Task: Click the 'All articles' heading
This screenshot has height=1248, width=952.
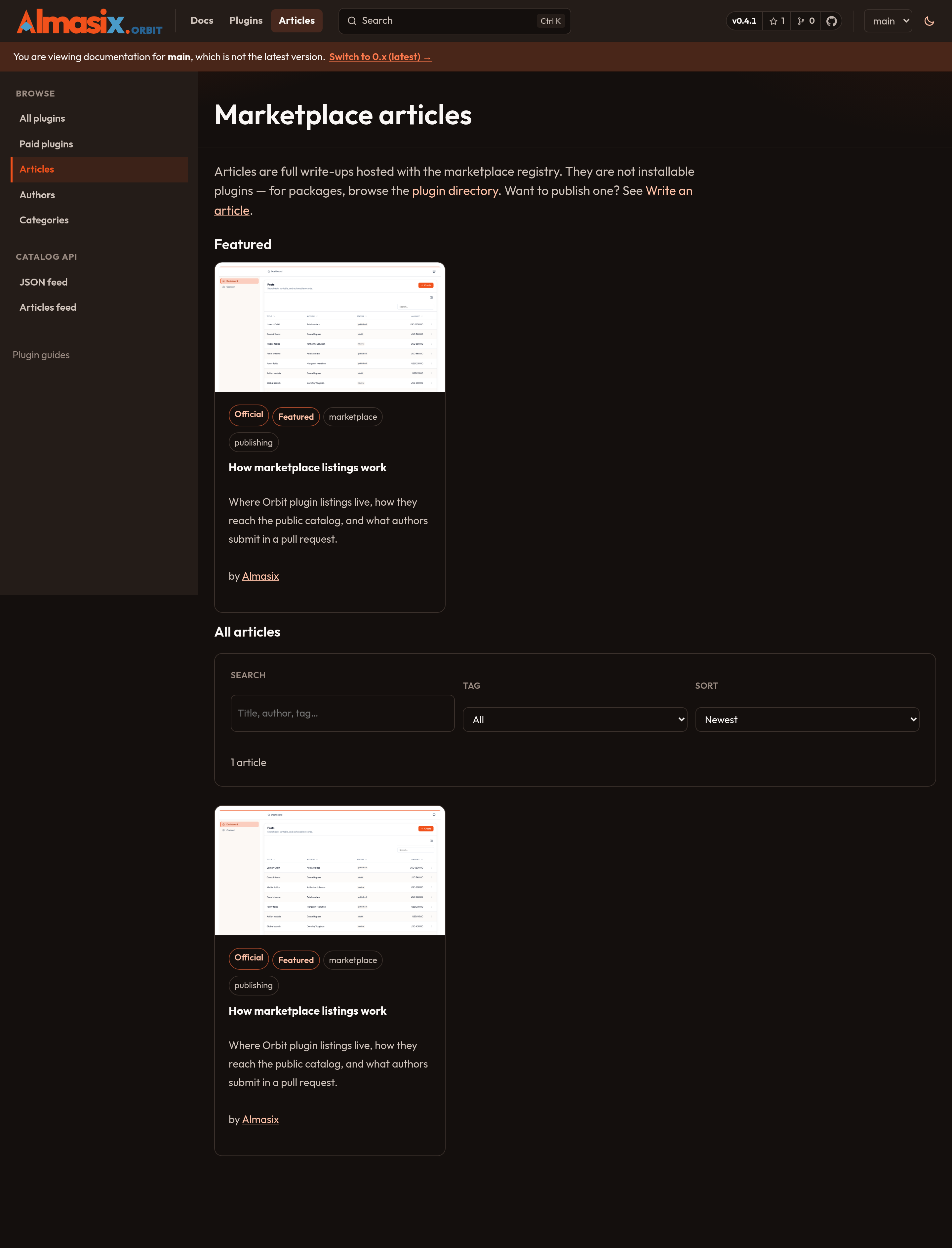Action: (x=247, y=632)
